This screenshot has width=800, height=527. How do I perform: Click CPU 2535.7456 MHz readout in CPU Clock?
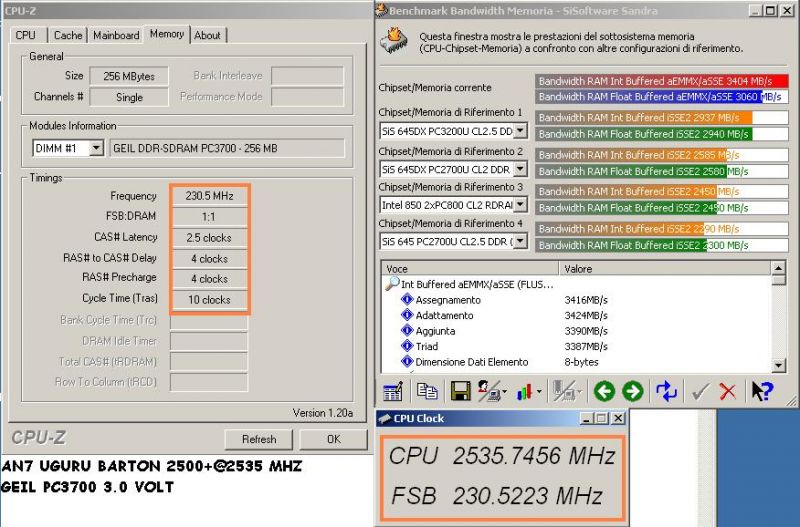point(502,456)
